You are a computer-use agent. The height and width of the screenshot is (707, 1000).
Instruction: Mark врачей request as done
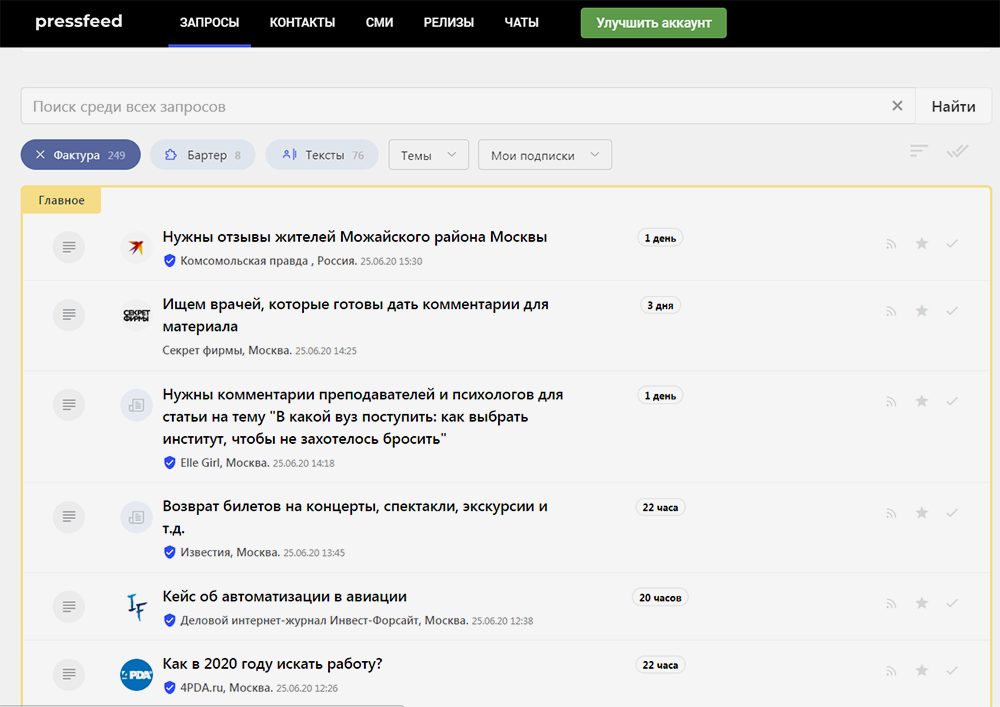(x=952, y=311)
